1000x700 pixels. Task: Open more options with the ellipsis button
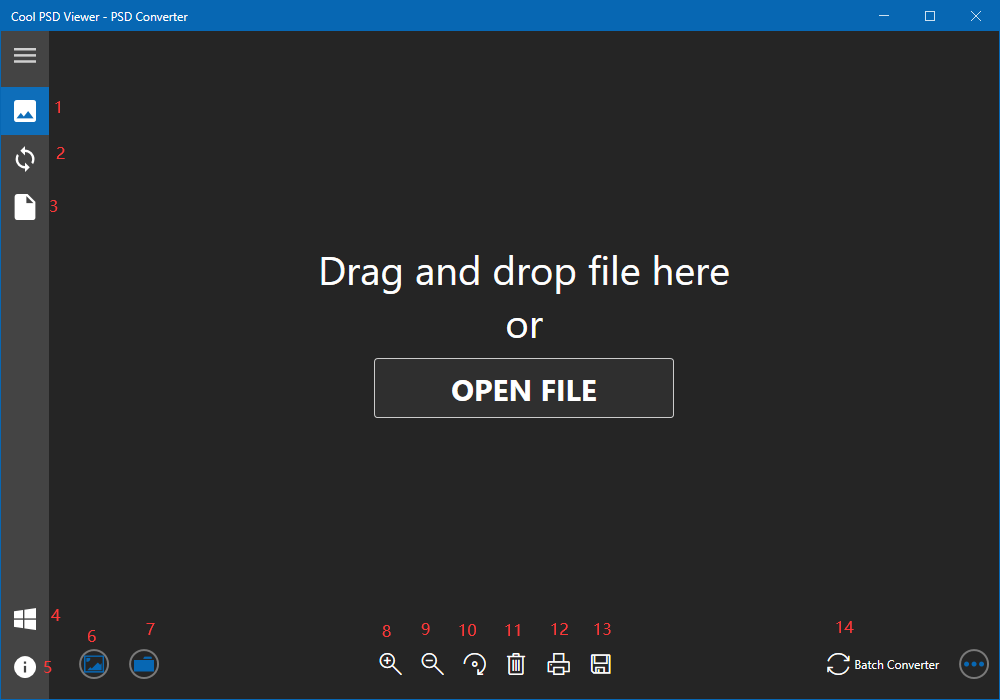click(x=973, y=664)
